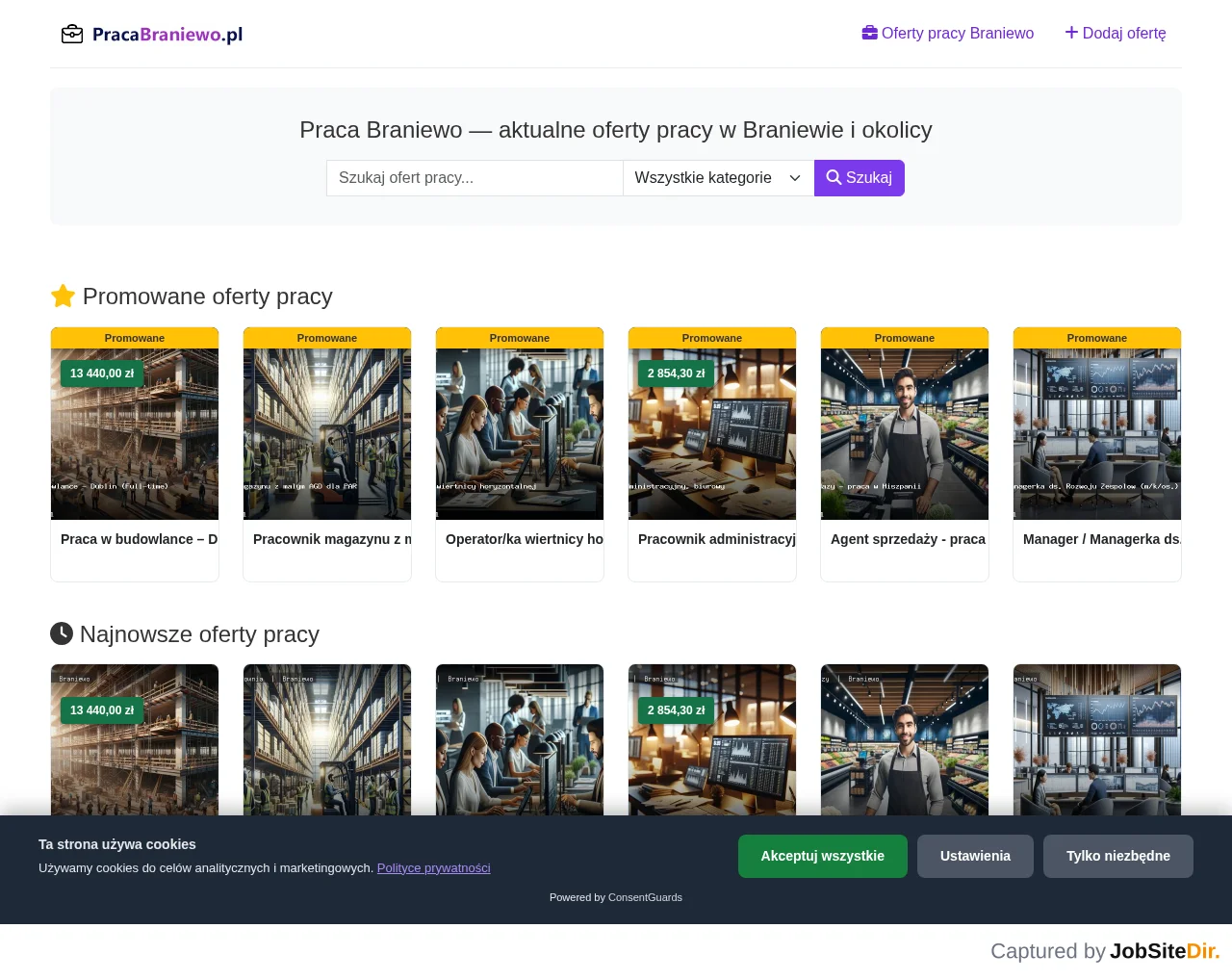Choose Tylko niezbędne cookies button
The height and width of the screenshot is (980, 1232).
coord(1118,856)
